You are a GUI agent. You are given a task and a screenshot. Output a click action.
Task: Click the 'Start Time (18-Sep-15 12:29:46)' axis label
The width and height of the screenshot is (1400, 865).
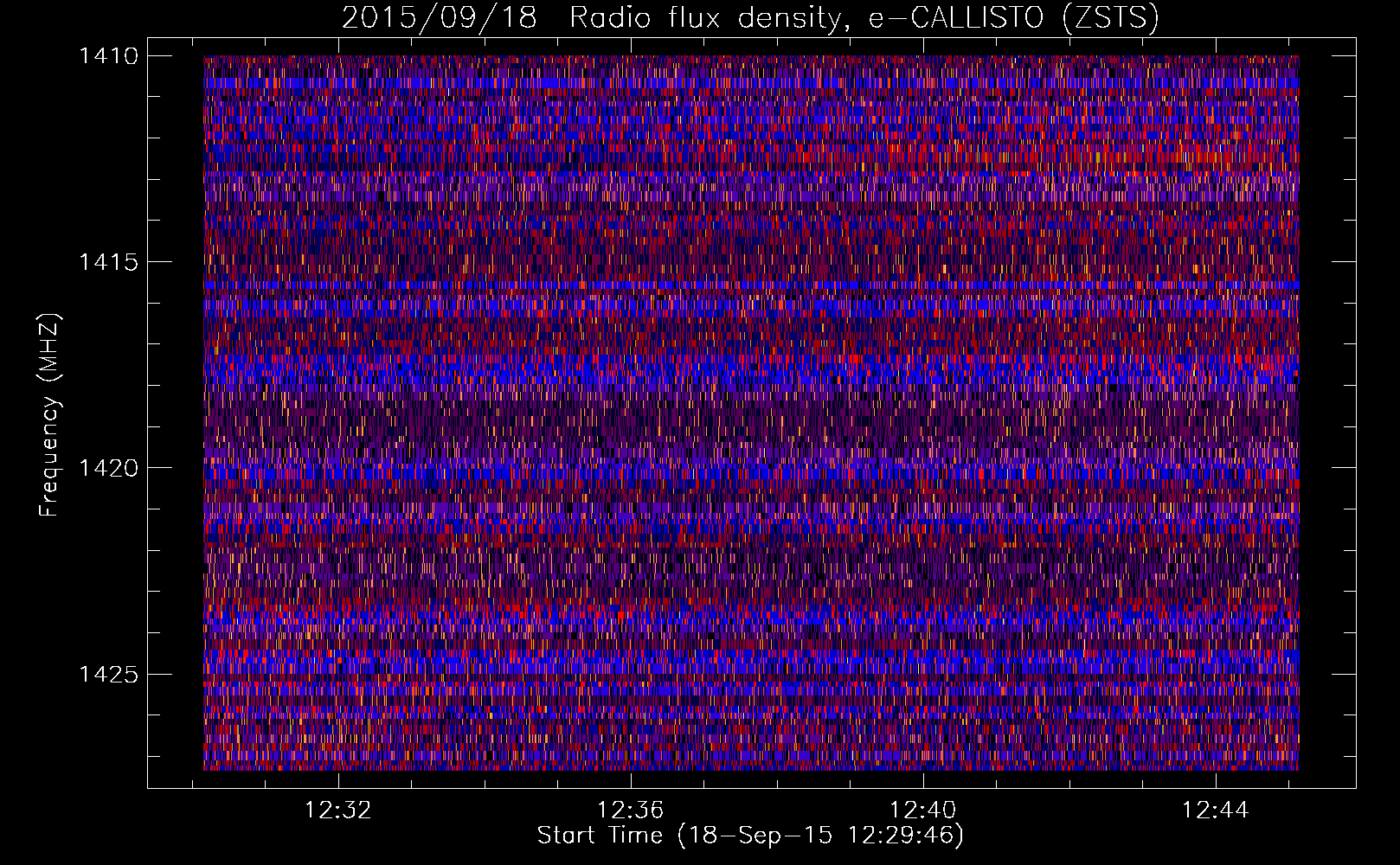pyautogui.click(x=750, y=836)
